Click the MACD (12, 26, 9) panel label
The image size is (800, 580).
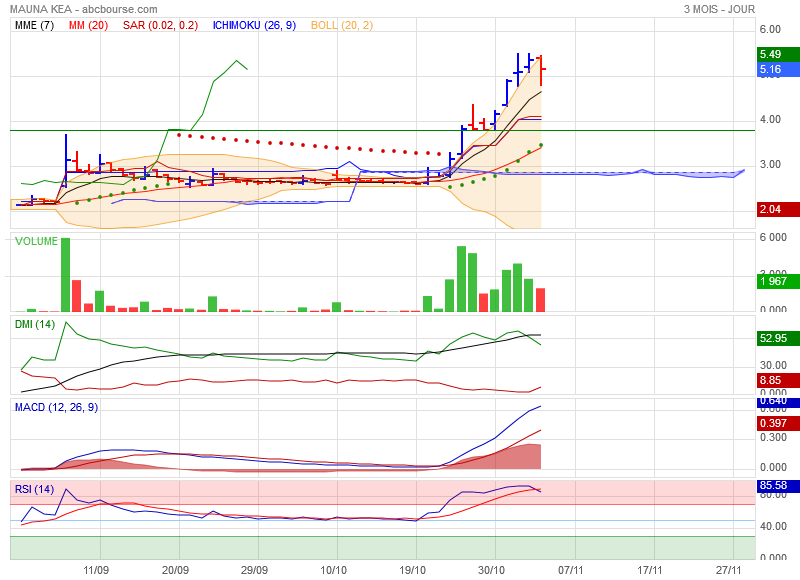[x=56, y=407]
